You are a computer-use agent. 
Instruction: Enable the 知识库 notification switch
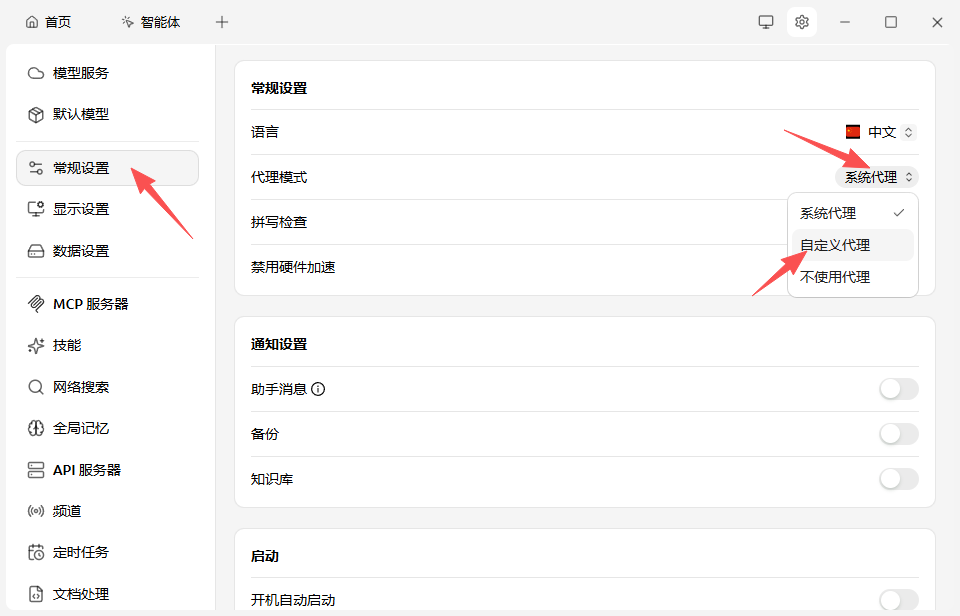pyautogui.click(x=899, y=479)
